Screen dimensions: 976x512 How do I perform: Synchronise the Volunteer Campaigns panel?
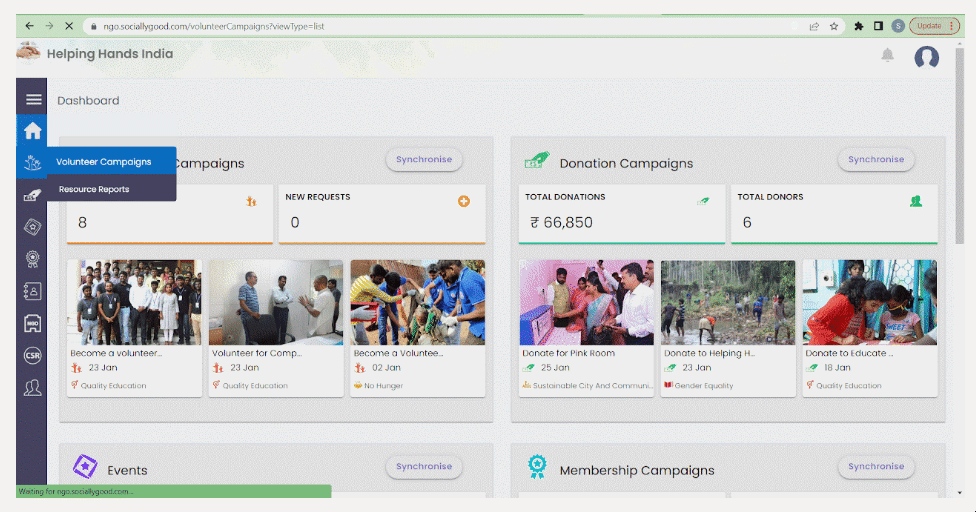tap(424, 159)
